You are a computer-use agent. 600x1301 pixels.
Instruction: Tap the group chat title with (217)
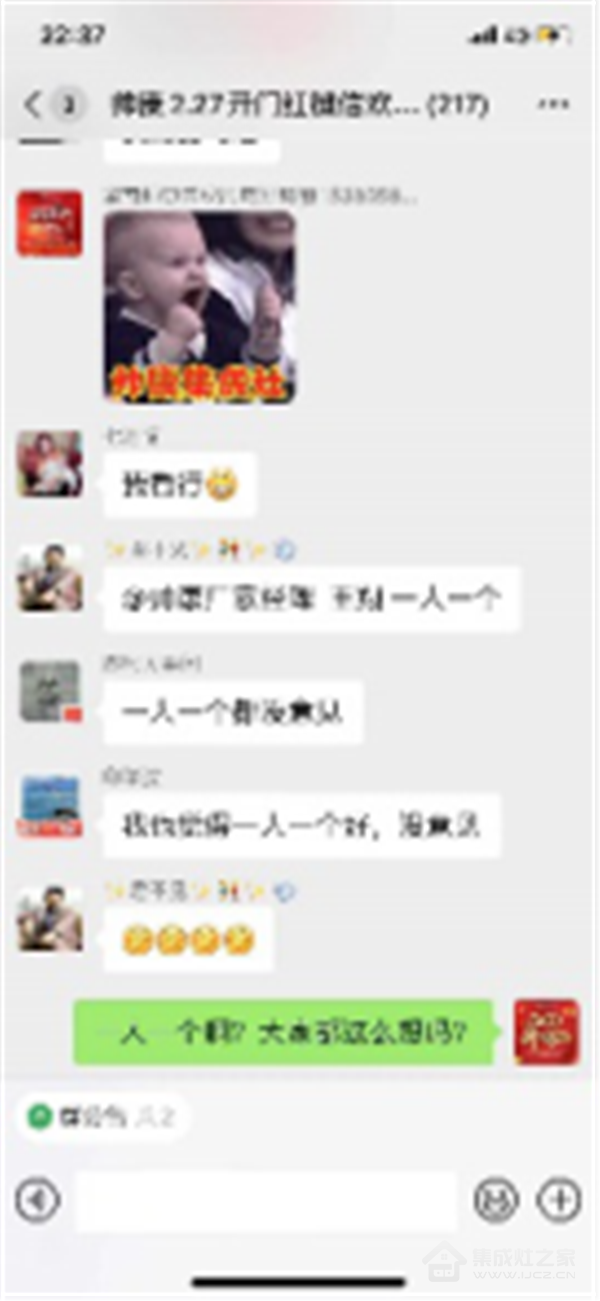300,105
